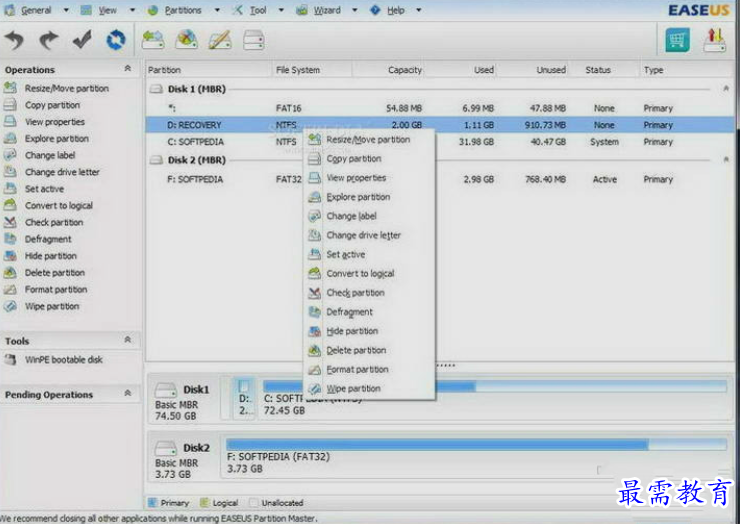Click the Delete partition toolbar icon
The width and height of the screenshot is (740, 524).
(x=186, y=40)
